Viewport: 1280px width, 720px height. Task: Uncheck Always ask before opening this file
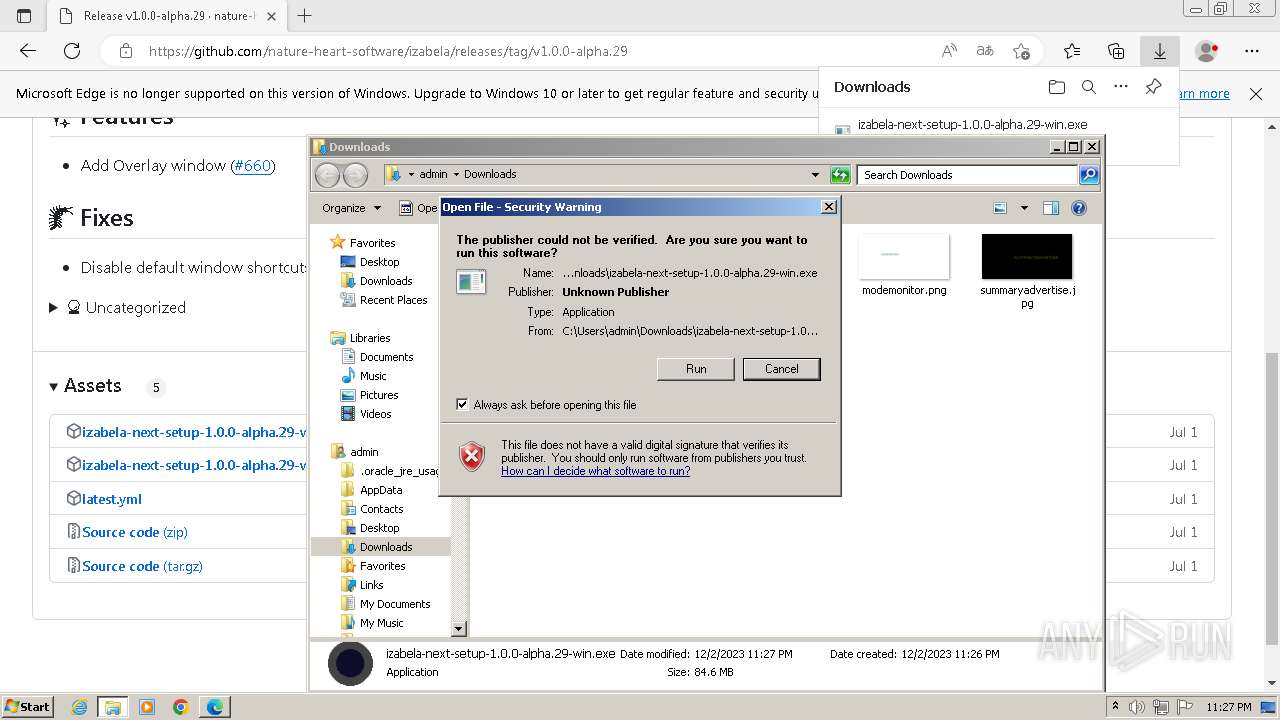point(462,405)
